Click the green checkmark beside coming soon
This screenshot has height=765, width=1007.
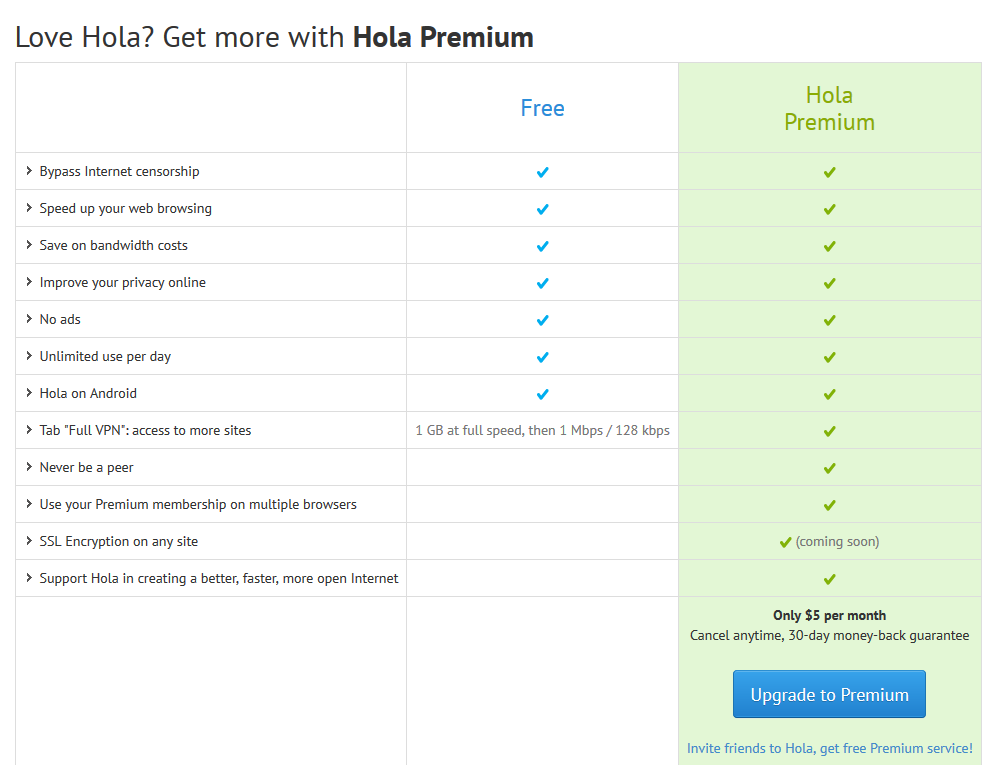[785, 543]
